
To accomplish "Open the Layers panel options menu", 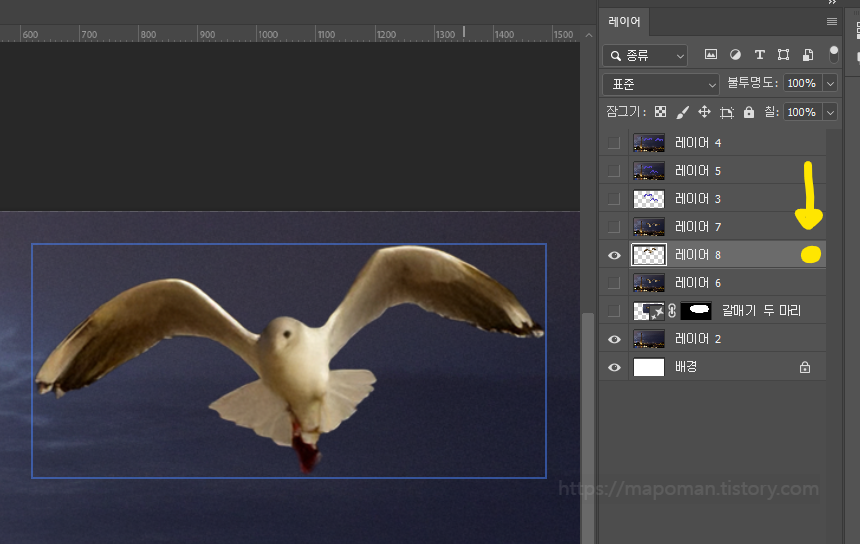I will coord(831,21).
